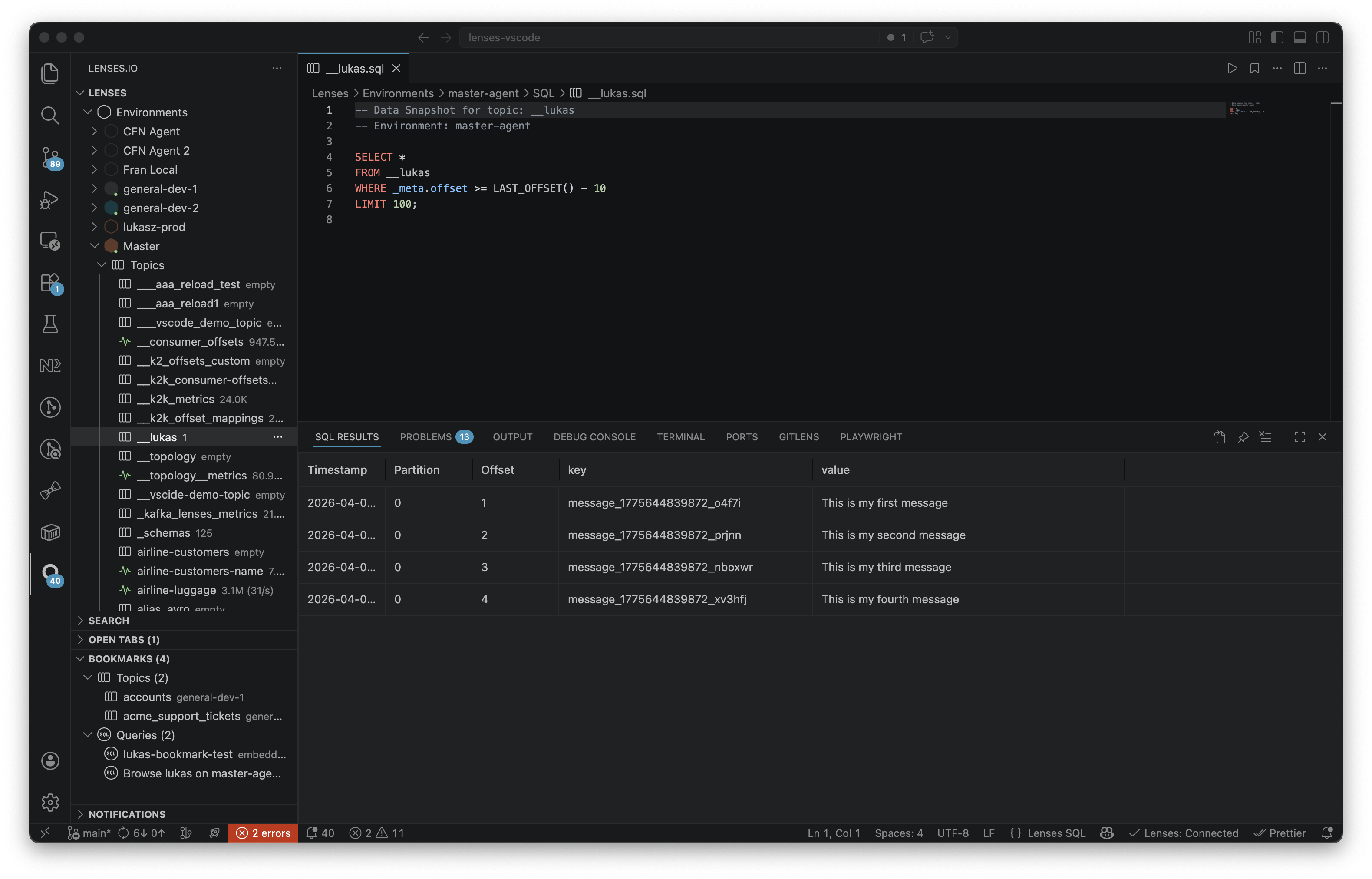The width and height of the screenshot is (1372, 879).
Task: Open the Explorer files icon in activity bar
Action: (x=50, y=73)
